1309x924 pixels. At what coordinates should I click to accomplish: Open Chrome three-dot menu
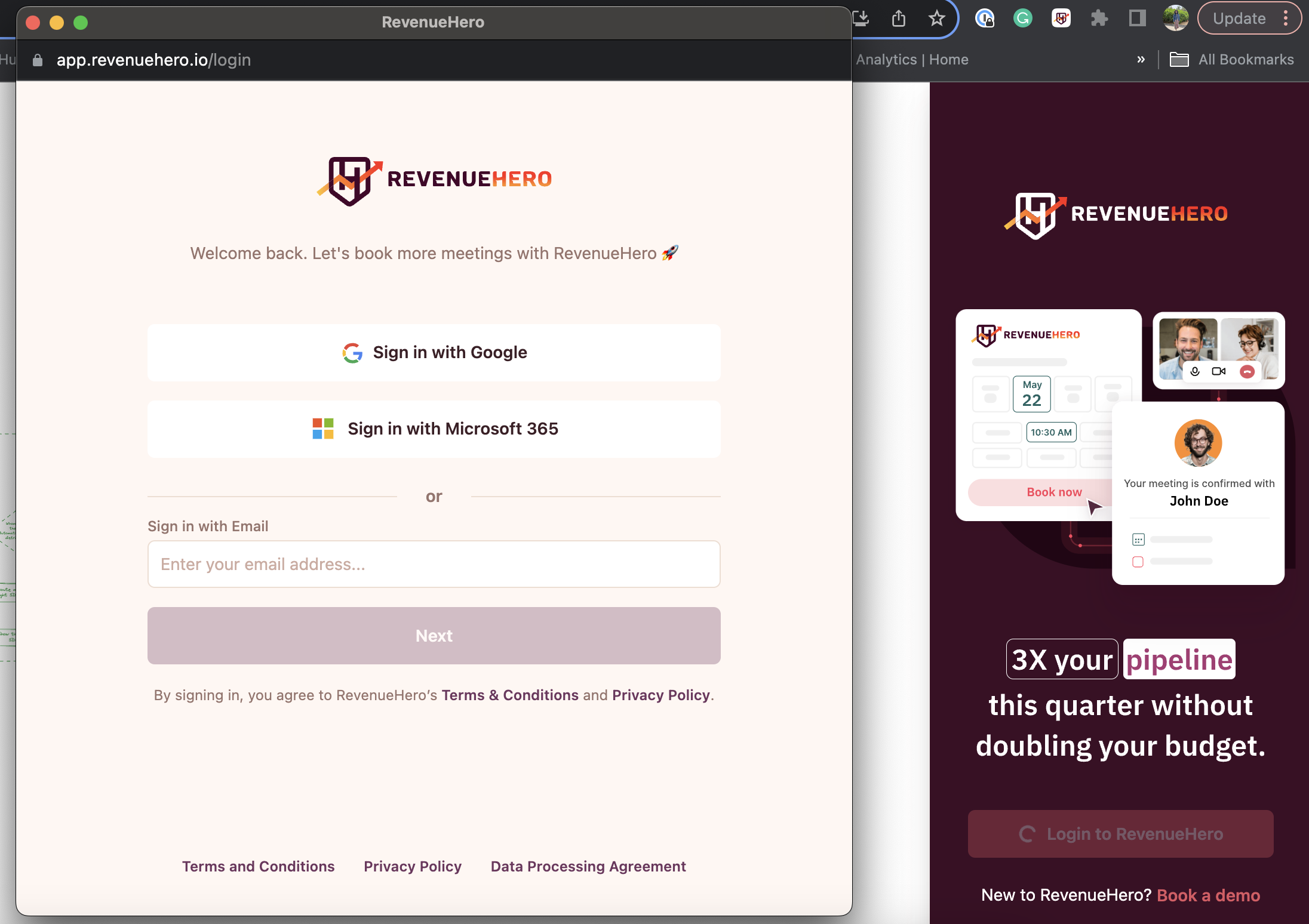pos(1286,19)
